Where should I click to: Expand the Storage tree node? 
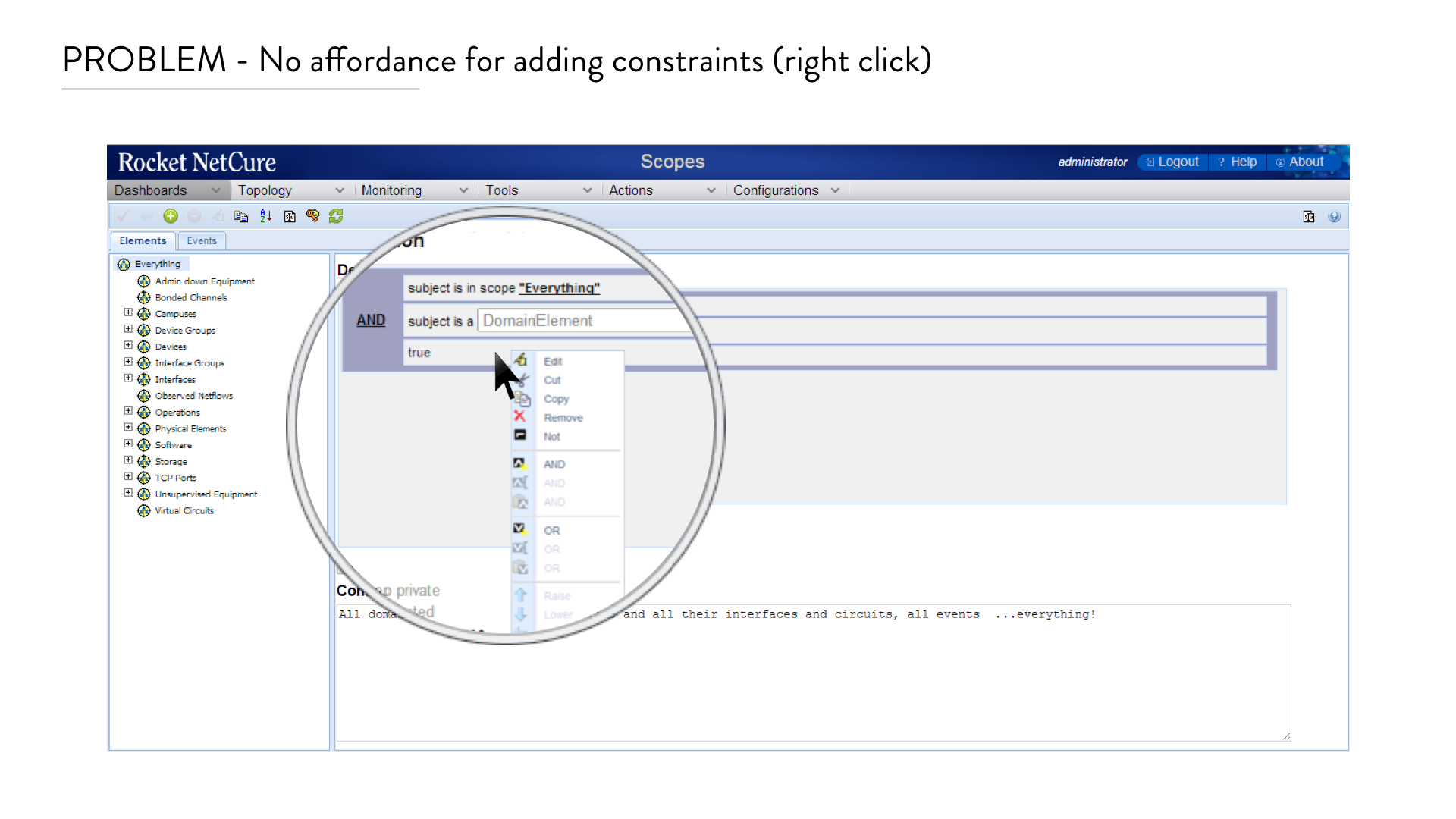pos(128,460)
